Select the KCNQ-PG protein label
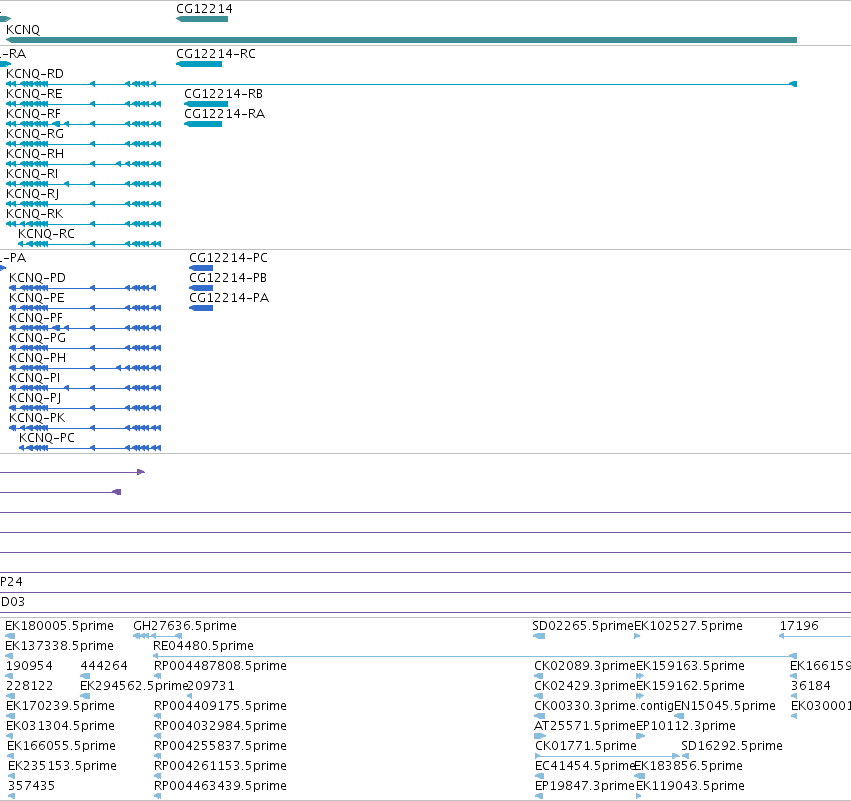The width and height of the screenshot is (851, 801). 37,338
